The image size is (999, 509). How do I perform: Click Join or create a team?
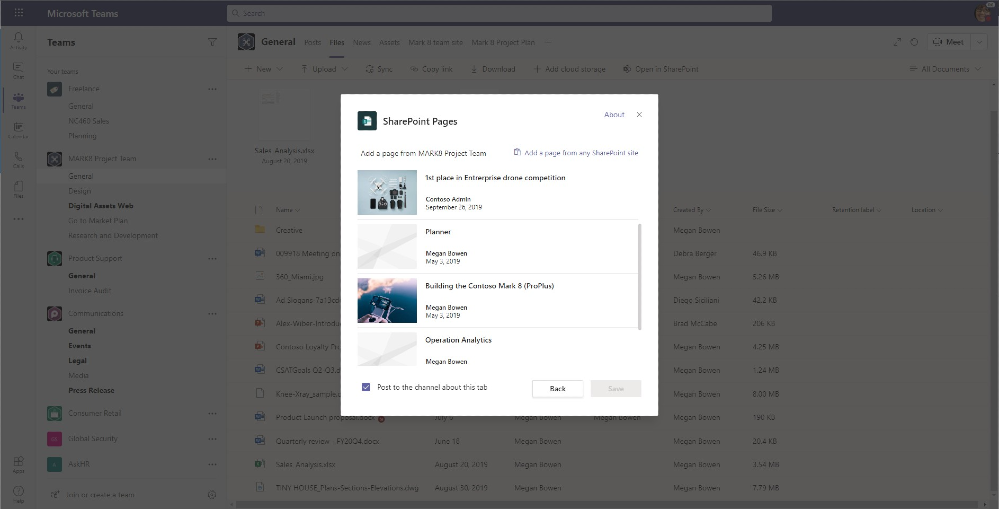[93, 494]
